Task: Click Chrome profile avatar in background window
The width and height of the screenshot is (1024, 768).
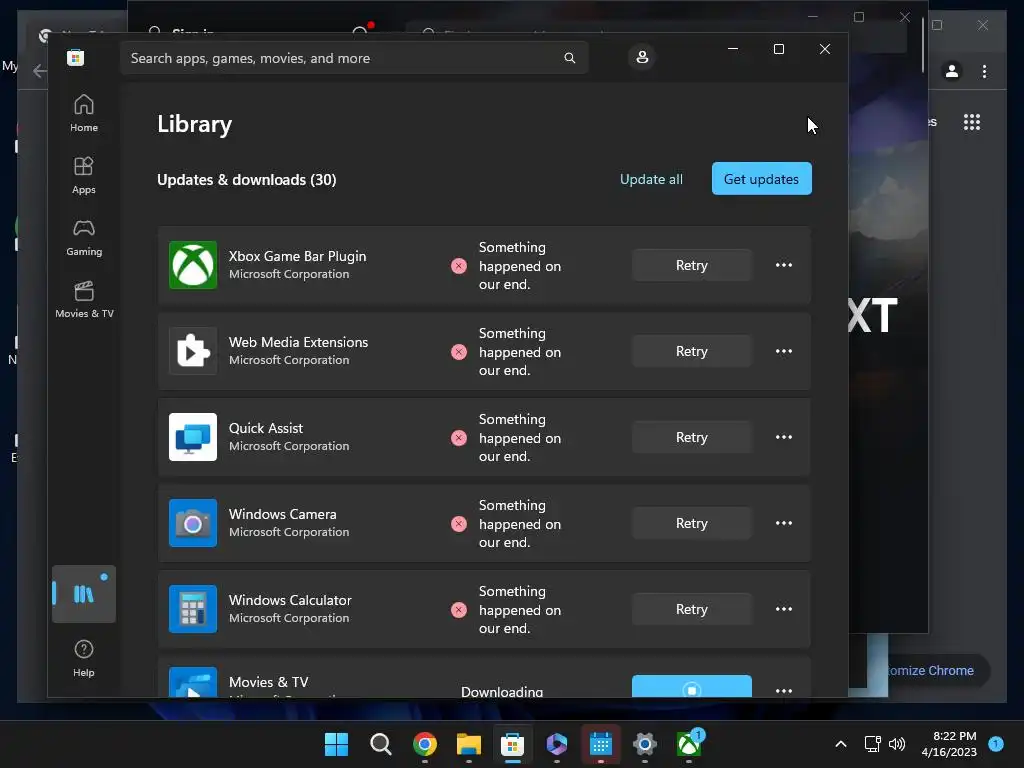Action: (x=952, y=71)
